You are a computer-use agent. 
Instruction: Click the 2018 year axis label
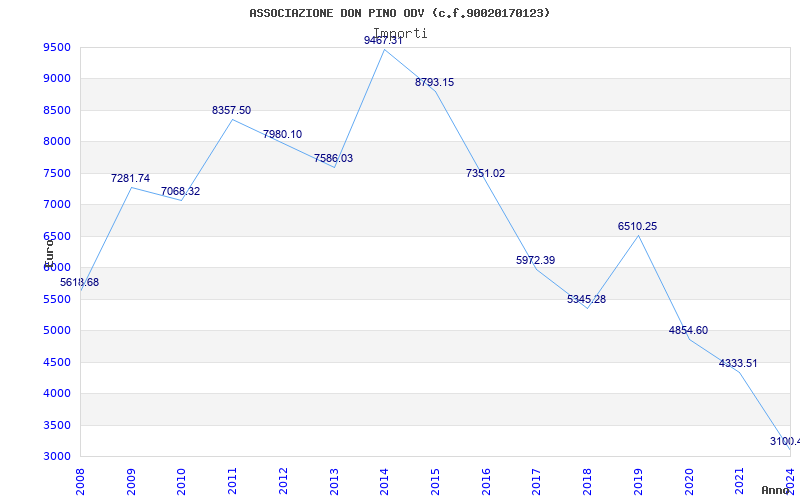pyautogui.click(x=587, y=481)
